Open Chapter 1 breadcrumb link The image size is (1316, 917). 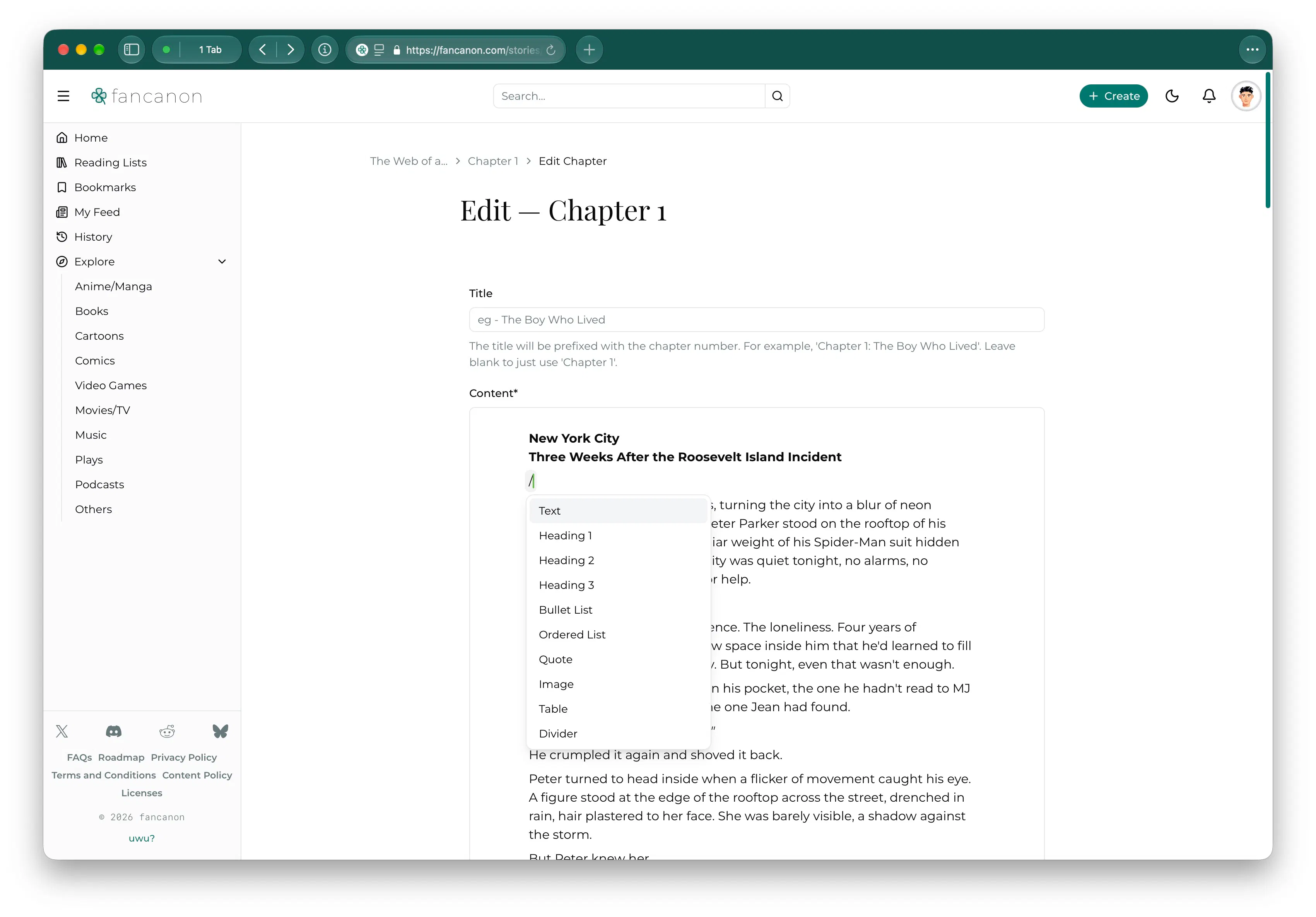[493, 161]
